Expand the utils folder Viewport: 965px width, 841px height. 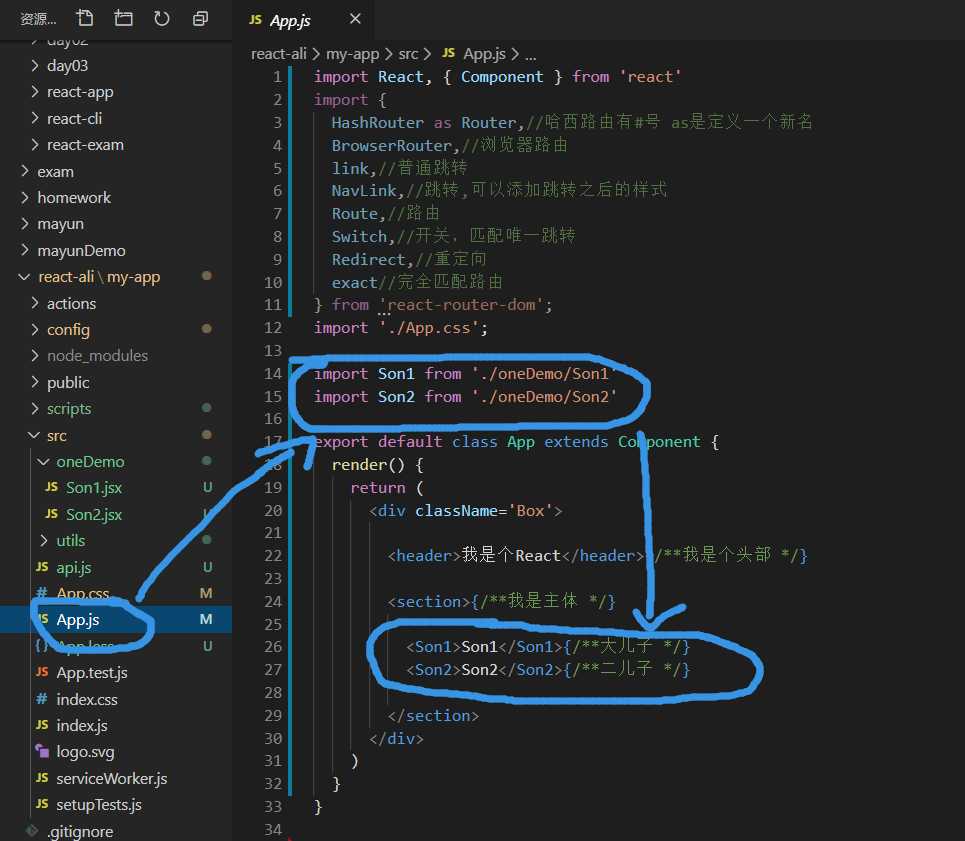[x=44, y=540]
